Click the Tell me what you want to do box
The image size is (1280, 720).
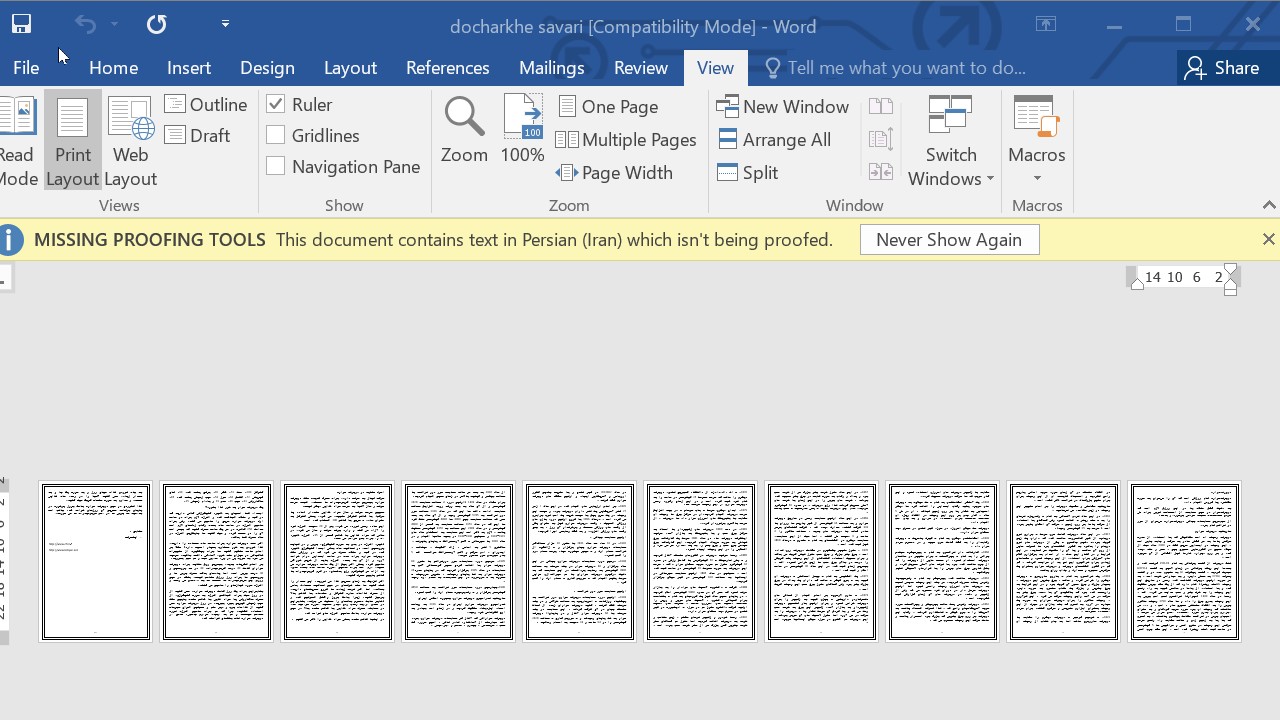895,68
